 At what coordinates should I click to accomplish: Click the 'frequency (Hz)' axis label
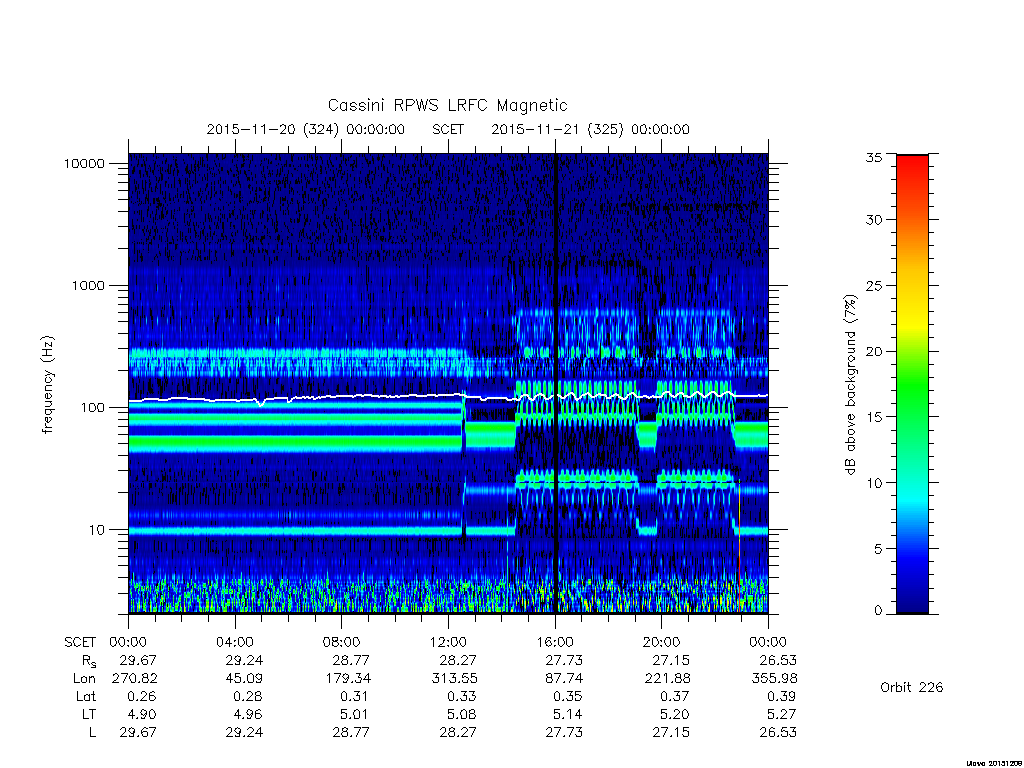48,384
